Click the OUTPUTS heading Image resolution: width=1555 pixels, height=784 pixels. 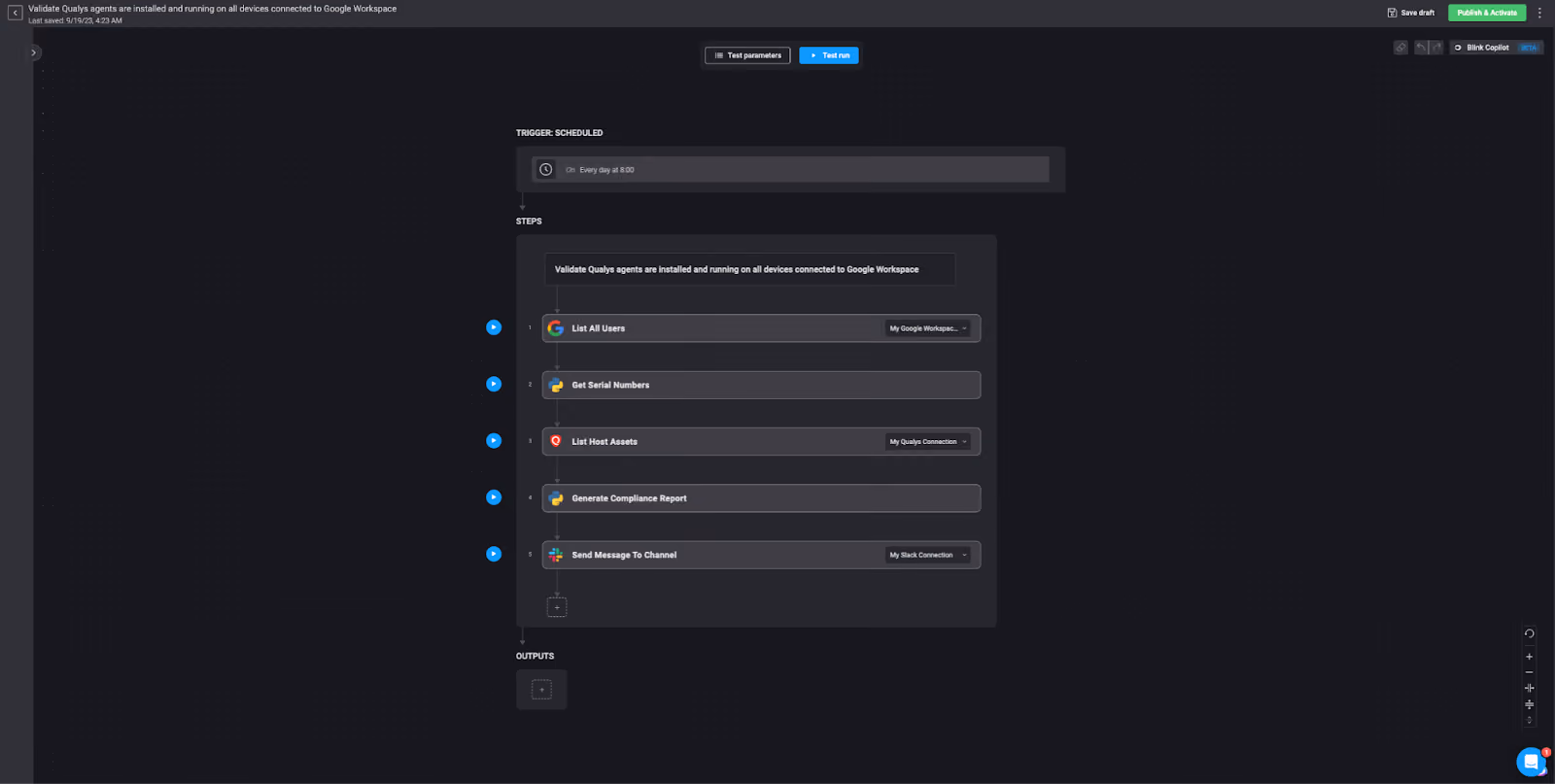pyautogui.click(x=535, y=657)
